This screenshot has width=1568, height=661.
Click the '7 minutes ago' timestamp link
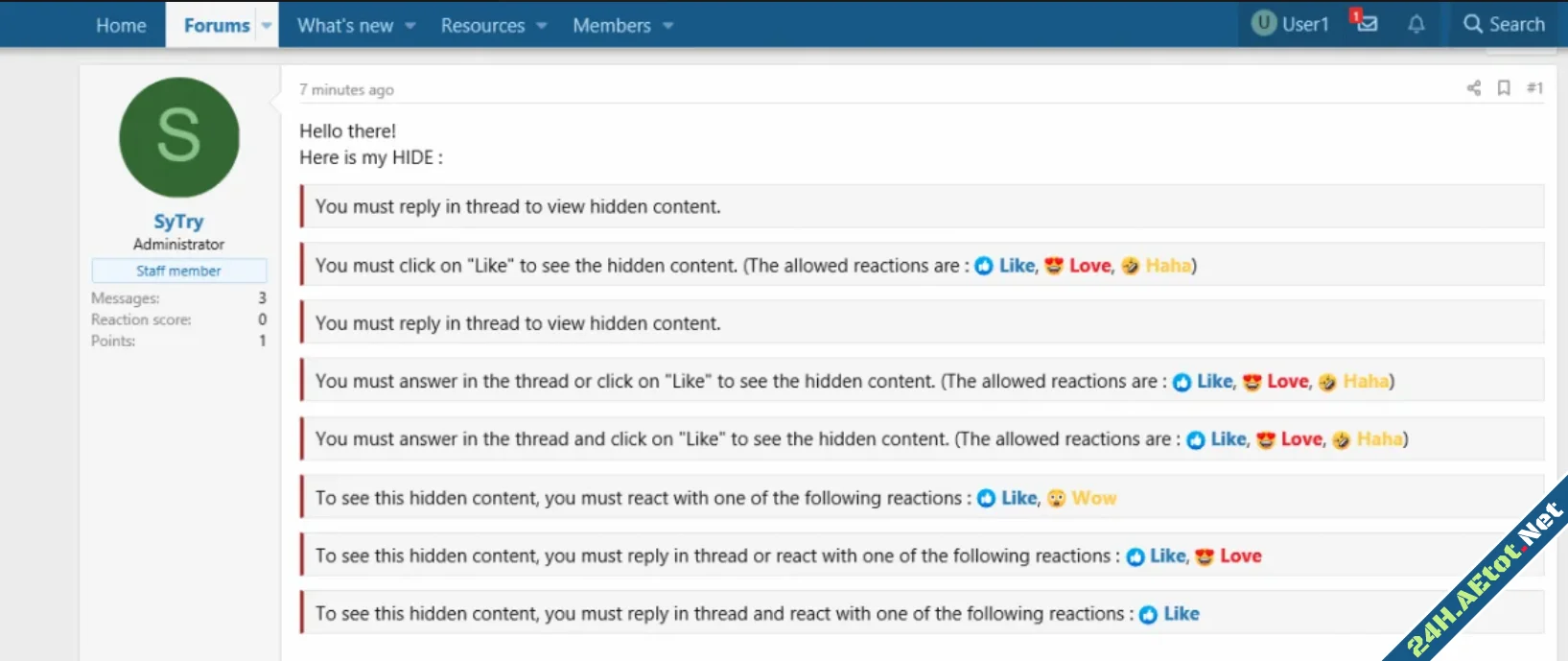346,90
